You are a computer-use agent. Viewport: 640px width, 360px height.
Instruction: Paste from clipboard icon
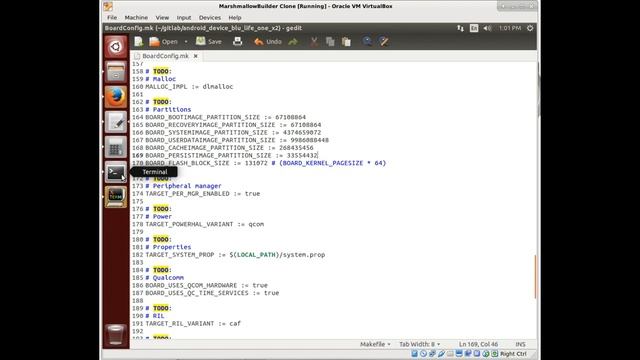tap(346, 42)
